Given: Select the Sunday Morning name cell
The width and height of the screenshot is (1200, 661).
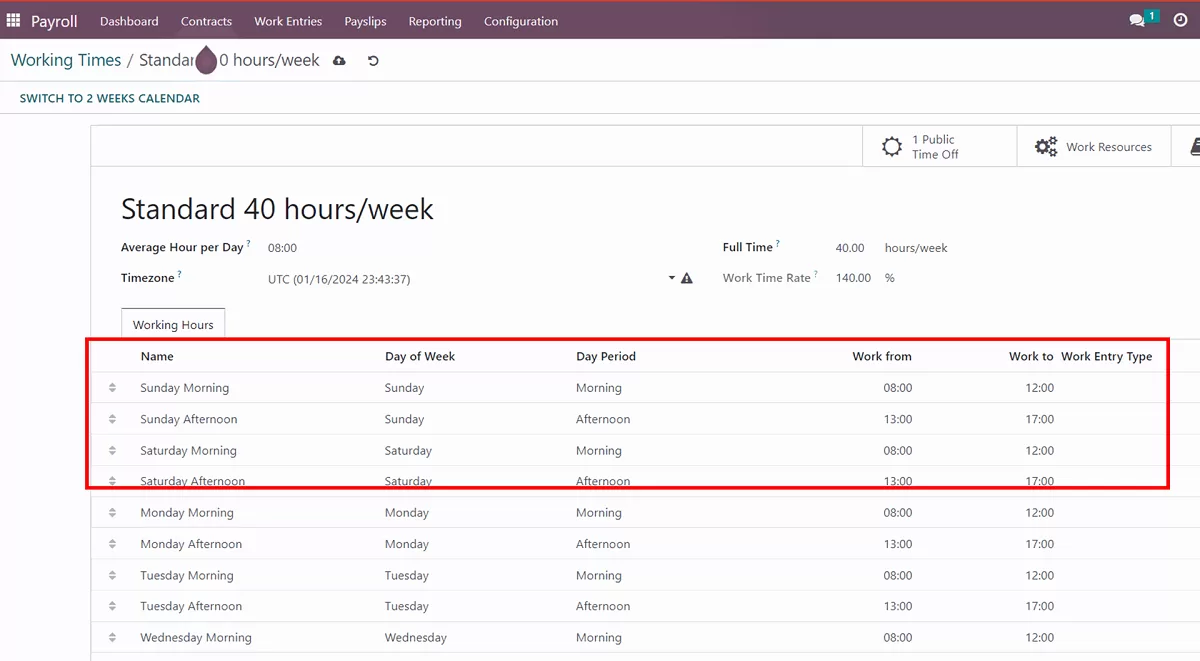Looking at the screenshot, I should coord(185,388).
